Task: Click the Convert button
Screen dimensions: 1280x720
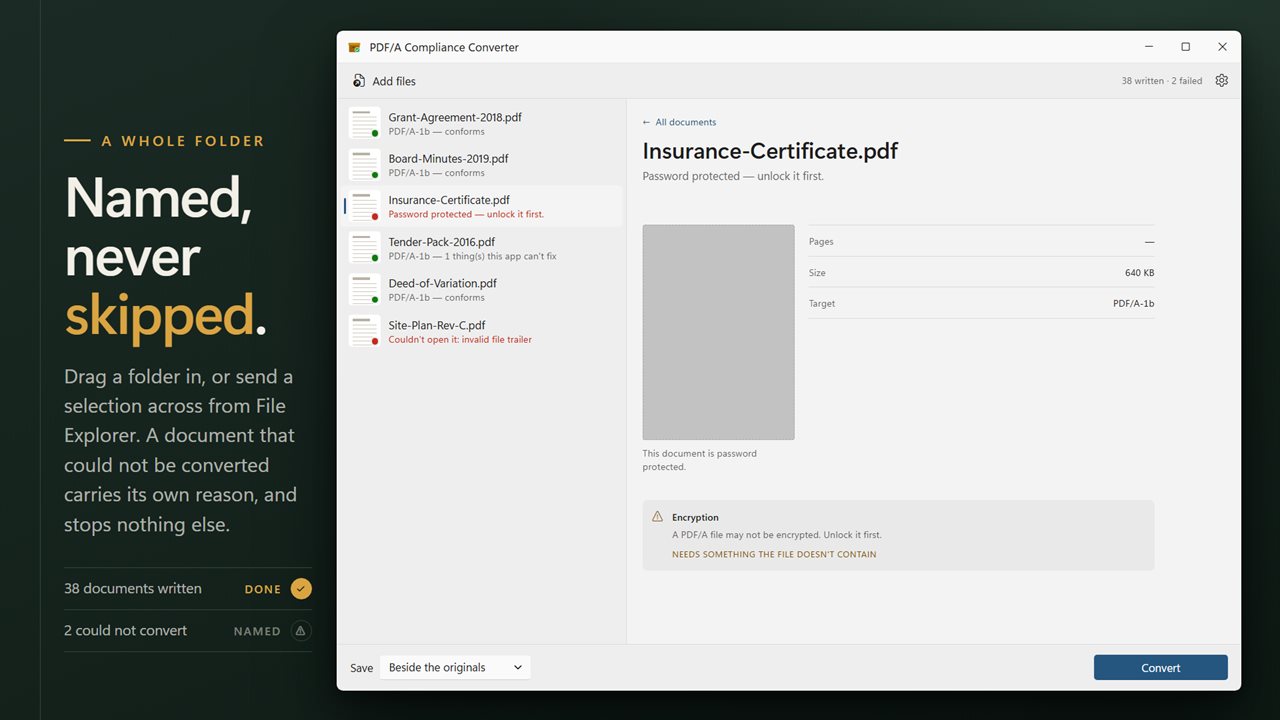Action: [x=1160, y=668]
